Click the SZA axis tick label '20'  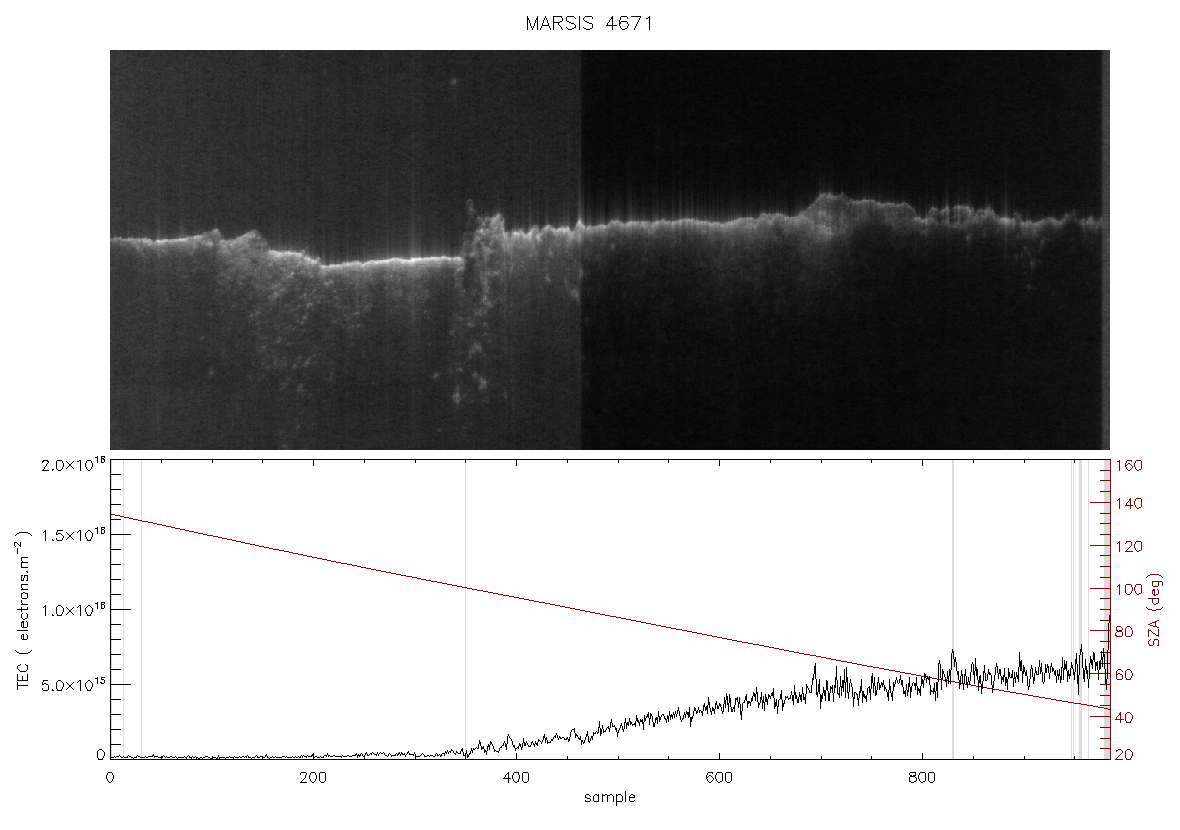click(x=1124, y=755)
